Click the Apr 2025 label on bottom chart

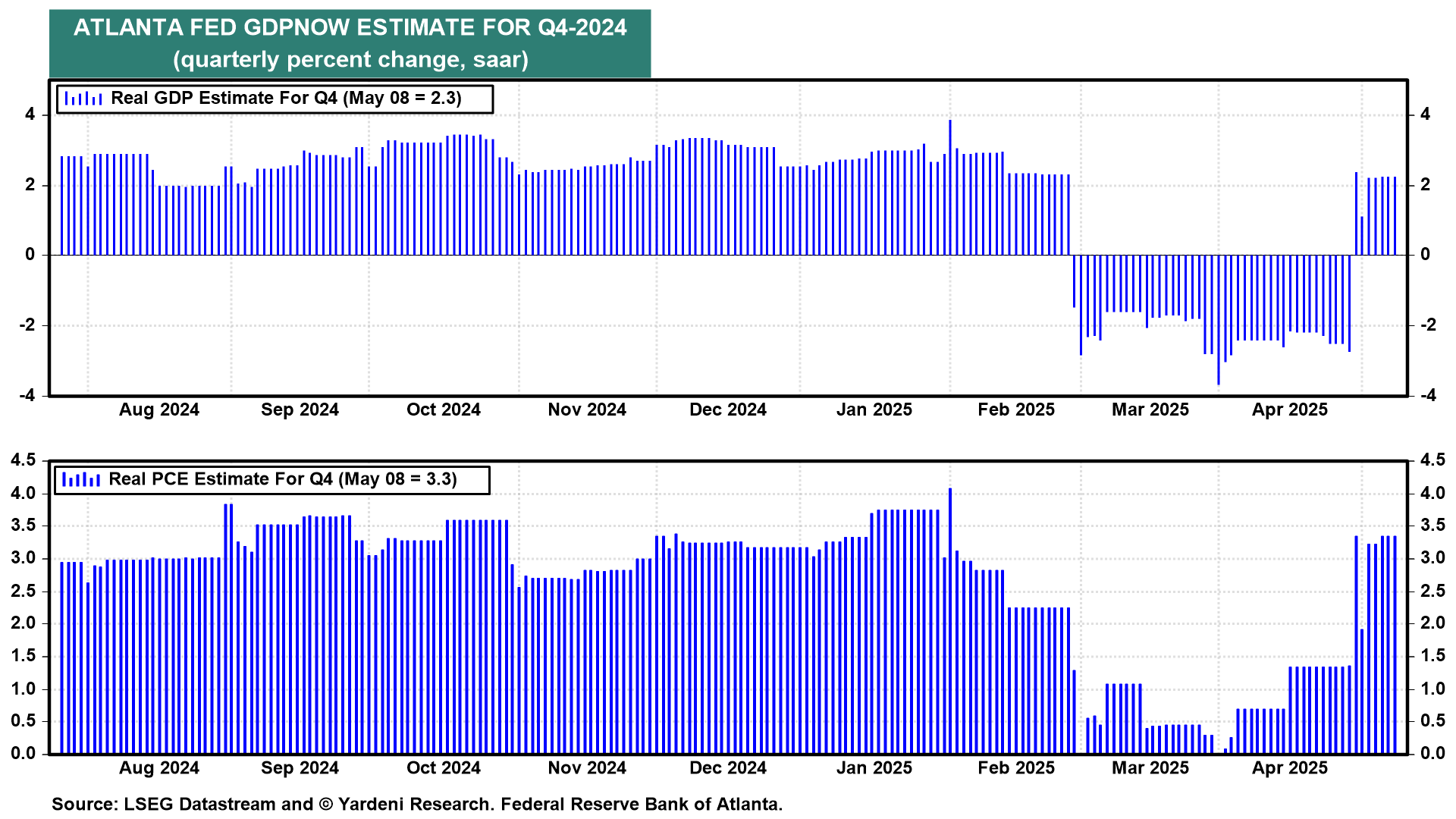1289,767
